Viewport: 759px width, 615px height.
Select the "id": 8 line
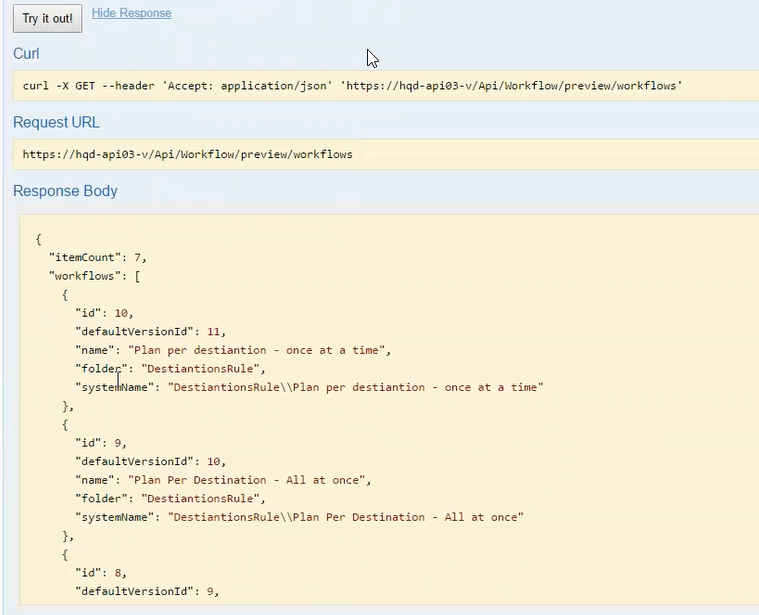(100, 573)
